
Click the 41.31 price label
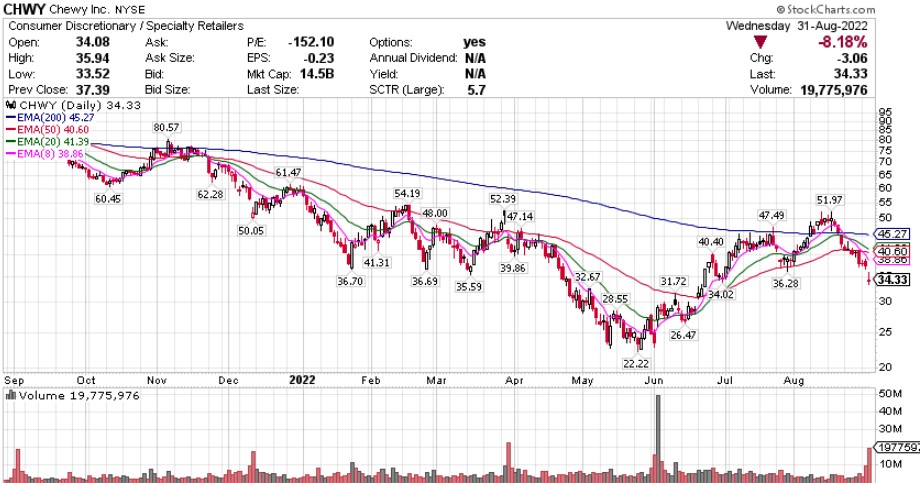click(x=377, y=262)
